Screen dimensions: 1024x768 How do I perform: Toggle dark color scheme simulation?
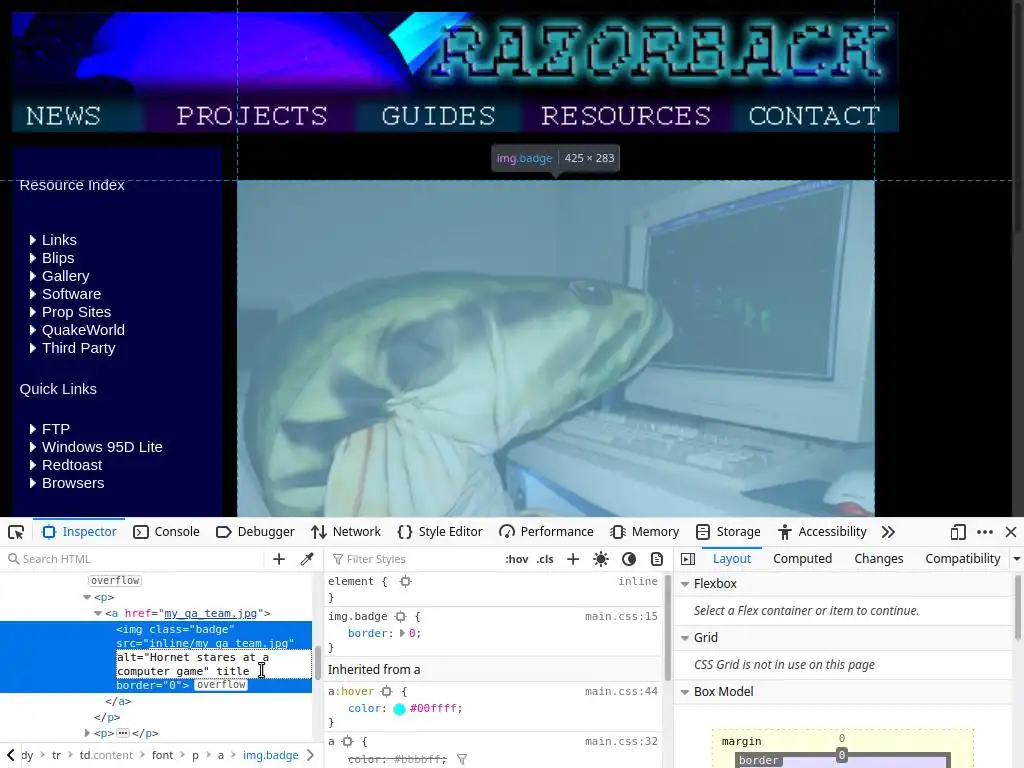click(629, 559)
